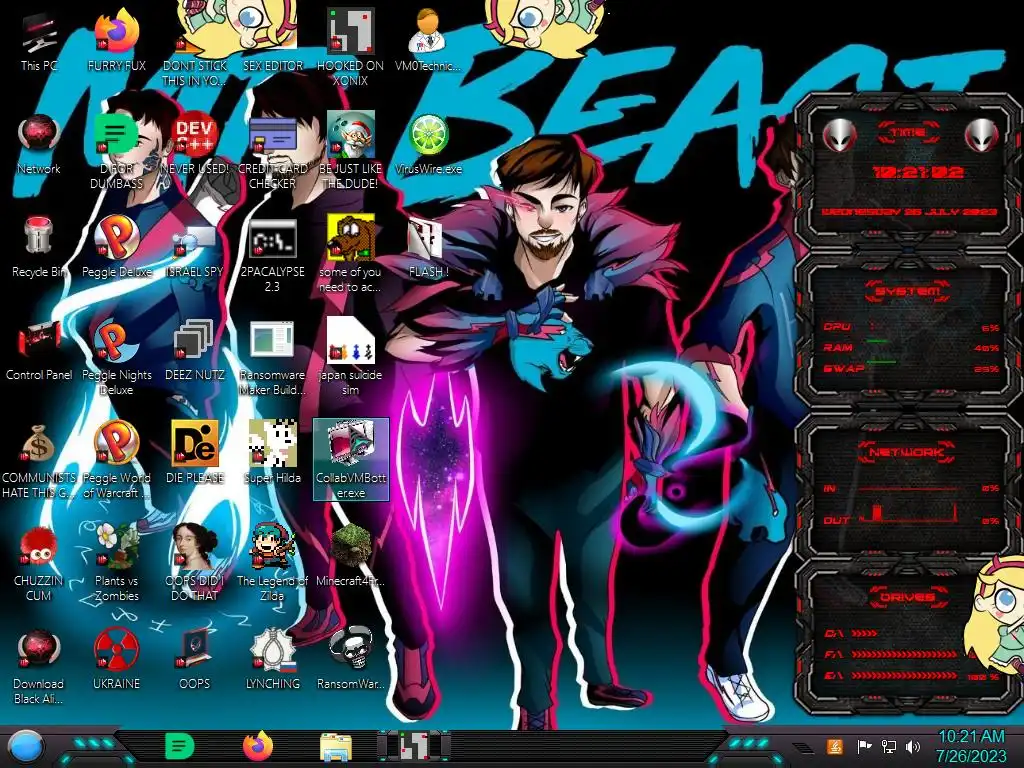This screenshot has width=1024, height=768.
Task: Open the OOPS laptop shortcut
Action: 195,660
